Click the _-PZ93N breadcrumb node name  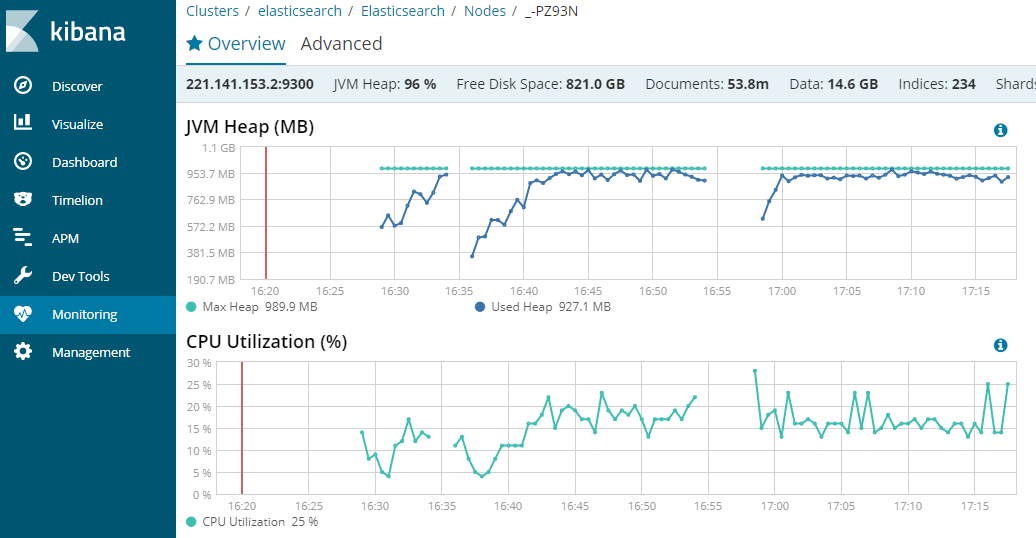pos(551,11)
